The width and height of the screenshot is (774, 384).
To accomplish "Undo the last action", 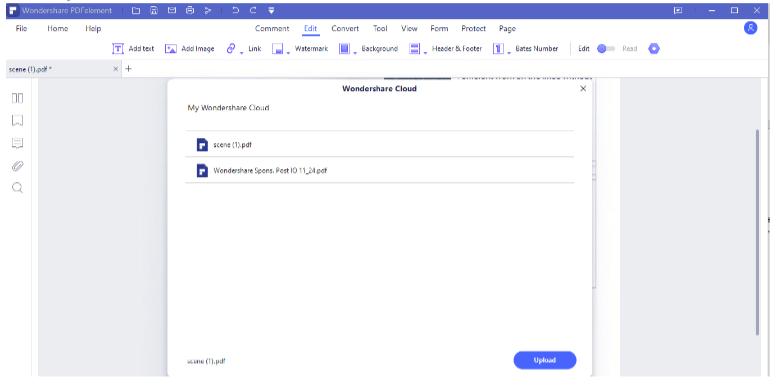I will coord(235,10).
